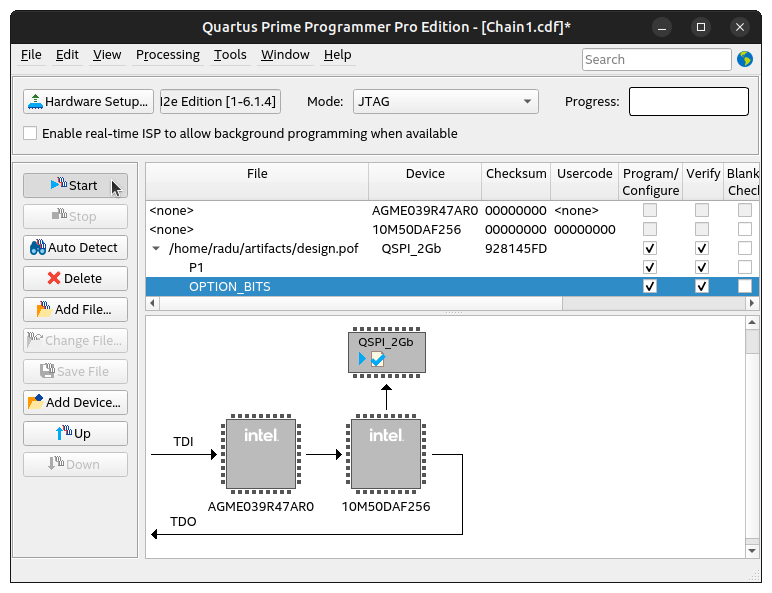This screenshot has height=593, width=772.
Task: Click the Add File button
Action: point(75,309)
